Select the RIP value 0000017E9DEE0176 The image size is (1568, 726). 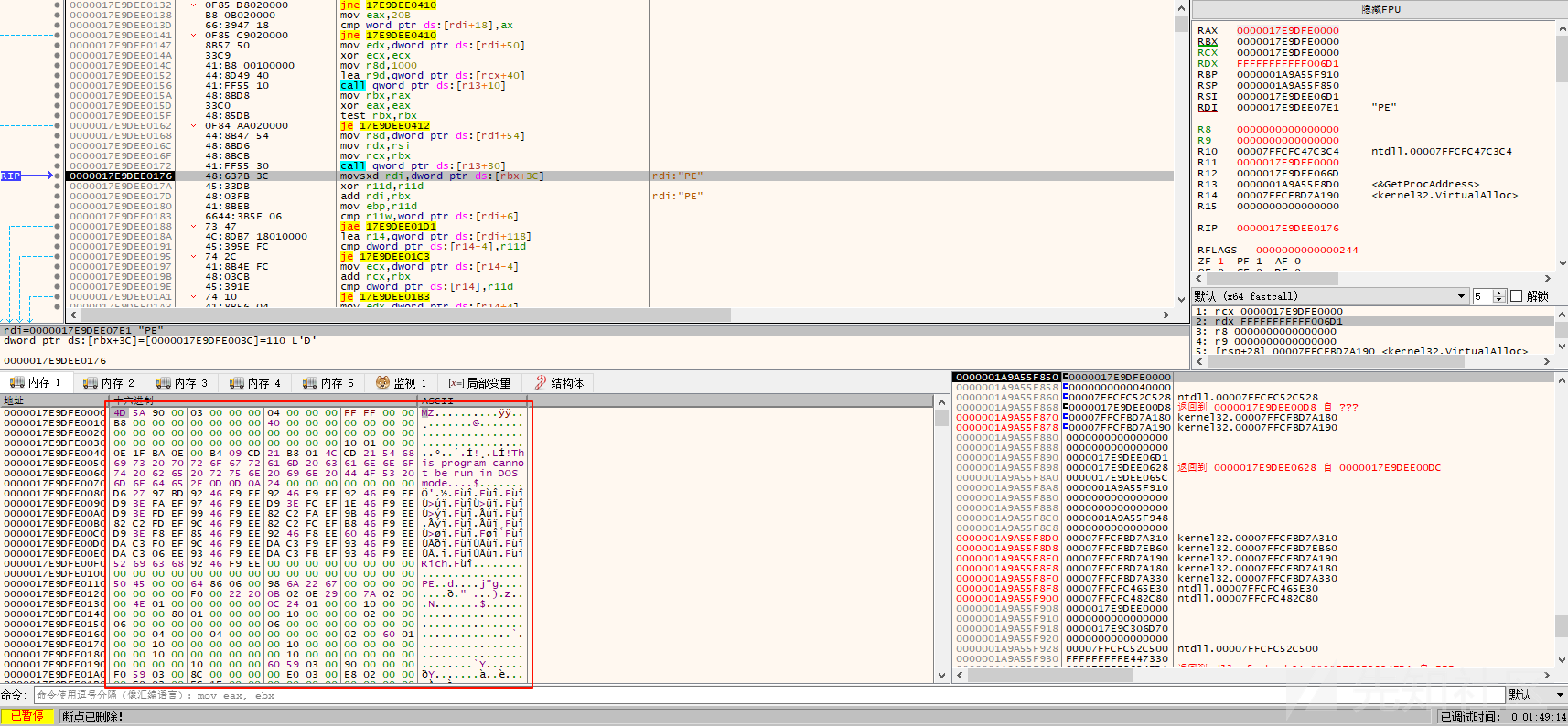(1287, 228)
